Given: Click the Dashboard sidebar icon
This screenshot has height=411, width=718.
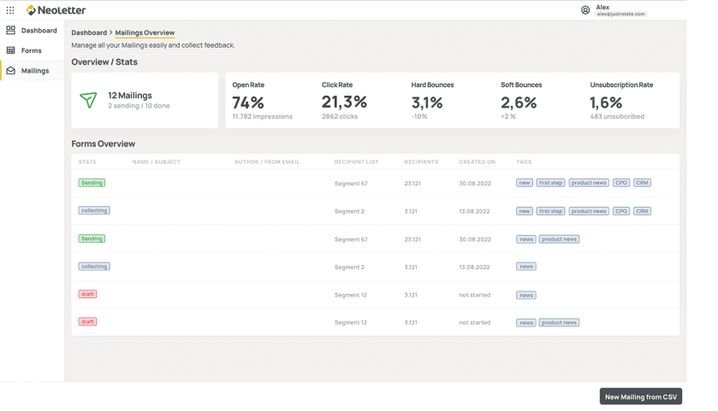Looking at the screenshot, I should [x=11, y=30].
